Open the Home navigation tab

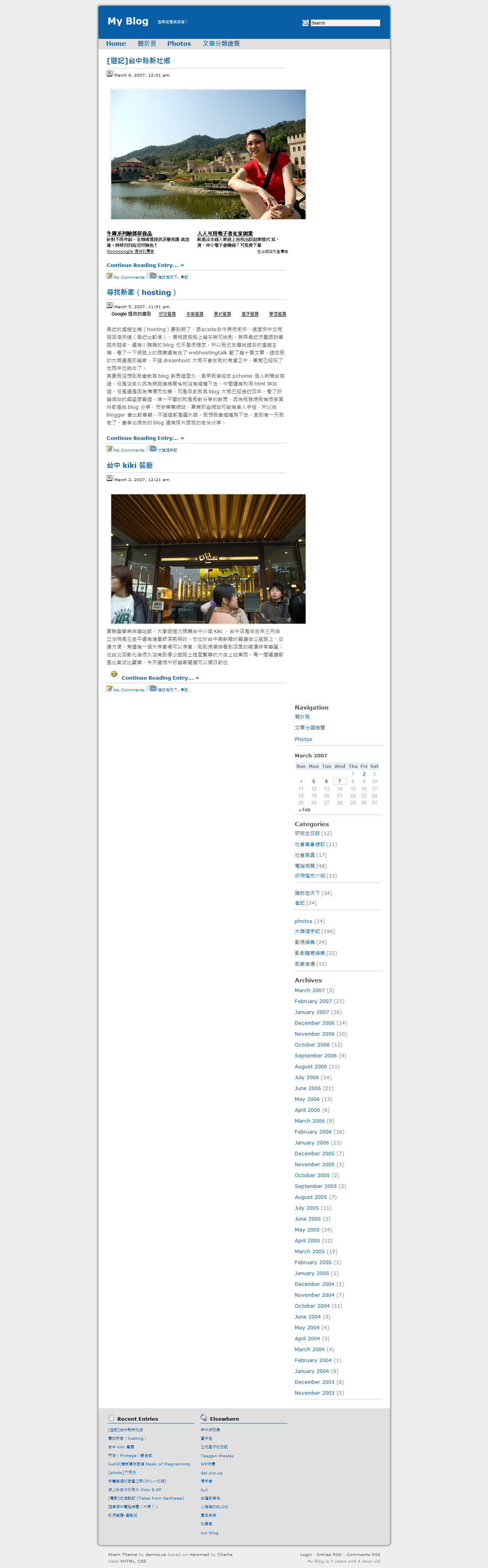coord(116,44)
